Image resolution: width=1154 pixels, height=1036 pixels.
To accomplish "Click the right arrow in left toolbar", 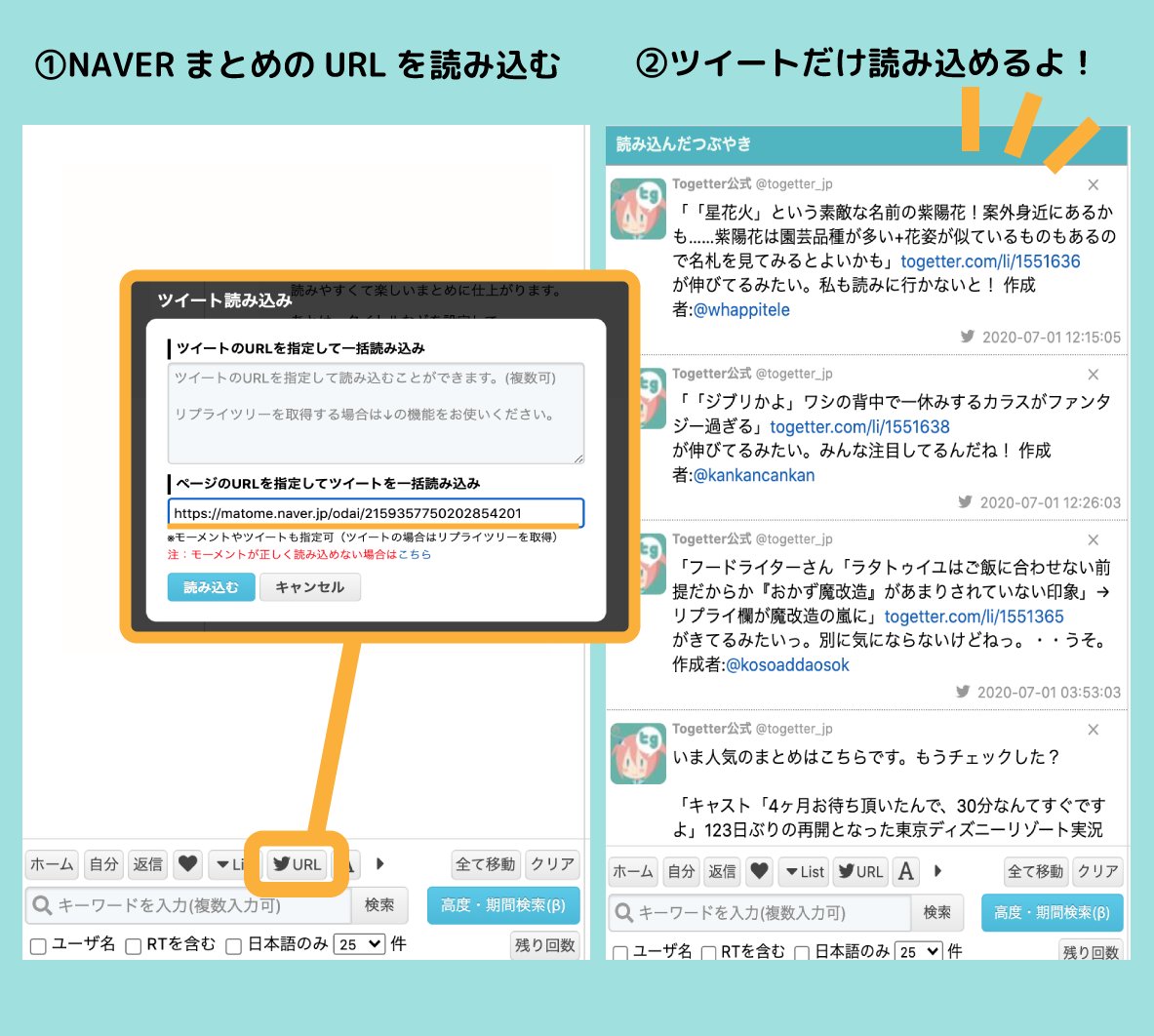I will pos(379,864).
